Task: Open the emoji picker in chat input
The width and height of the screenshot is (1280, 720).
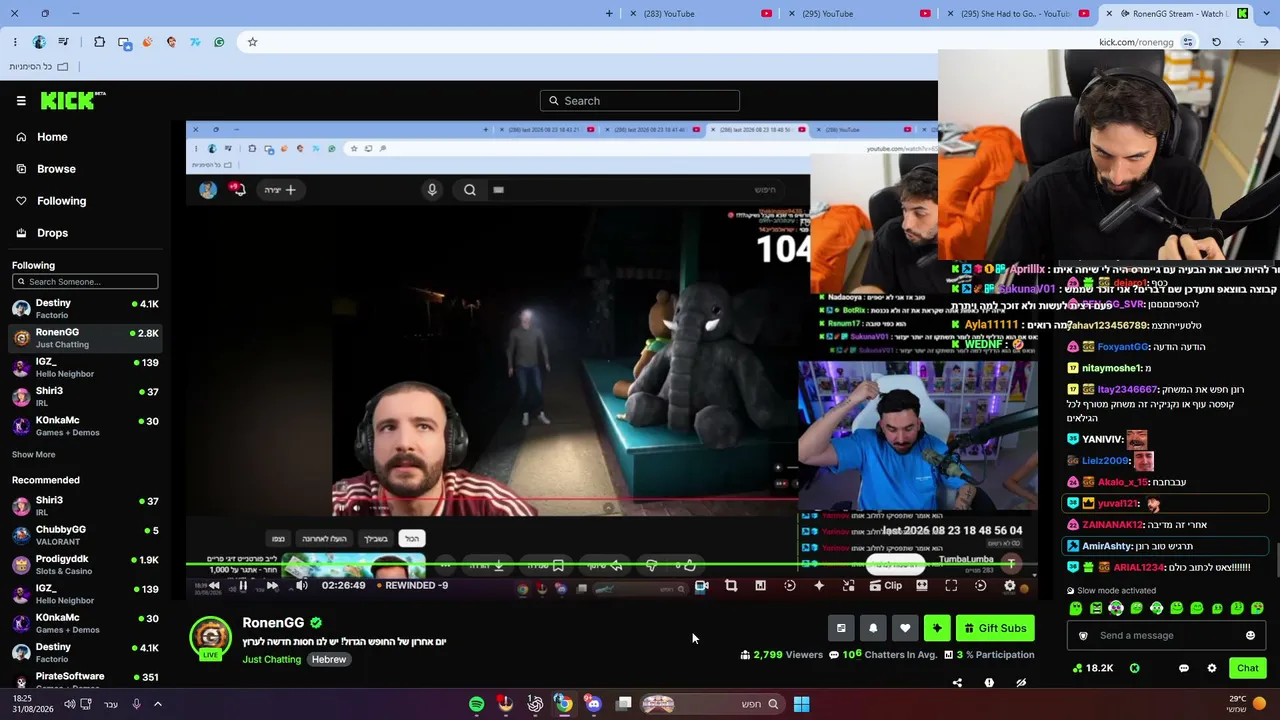Action: coord(1250,636)
